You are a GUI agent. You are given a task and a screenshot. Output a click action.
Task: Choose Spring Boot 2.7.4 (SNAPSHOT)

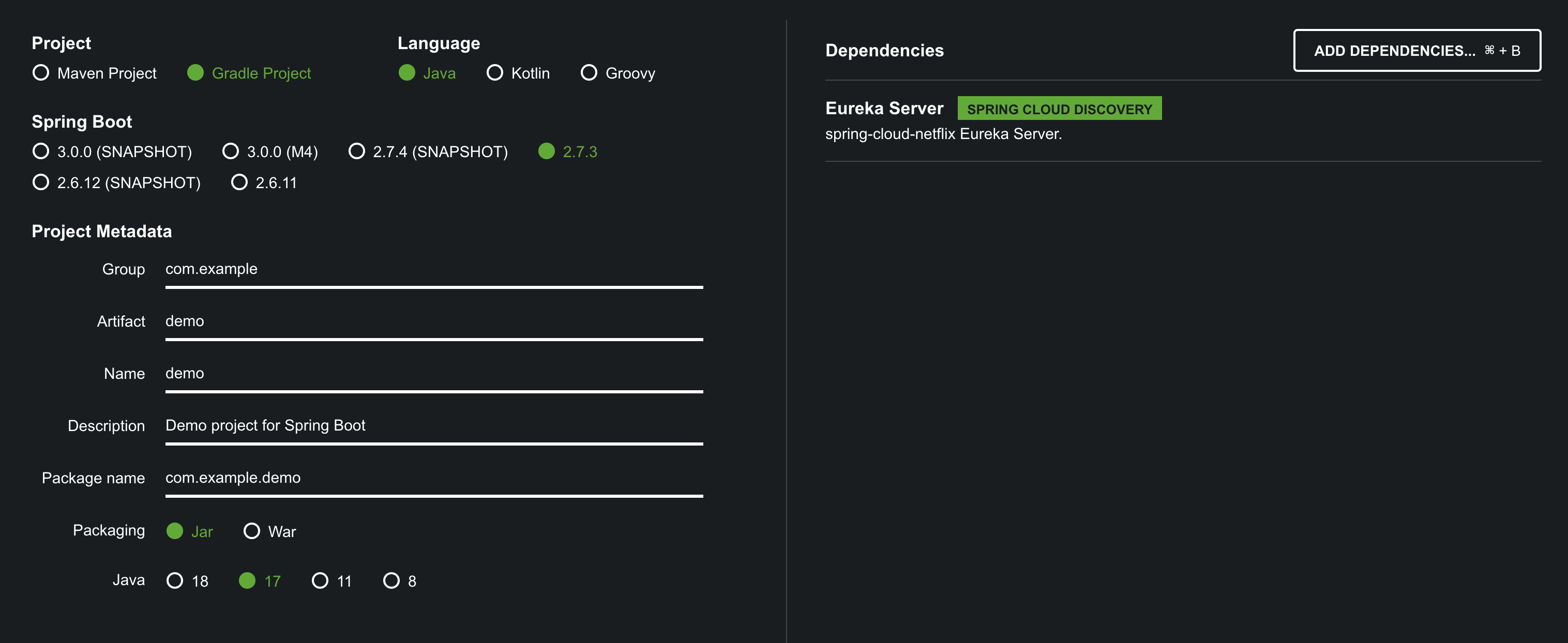pos(357,151)
